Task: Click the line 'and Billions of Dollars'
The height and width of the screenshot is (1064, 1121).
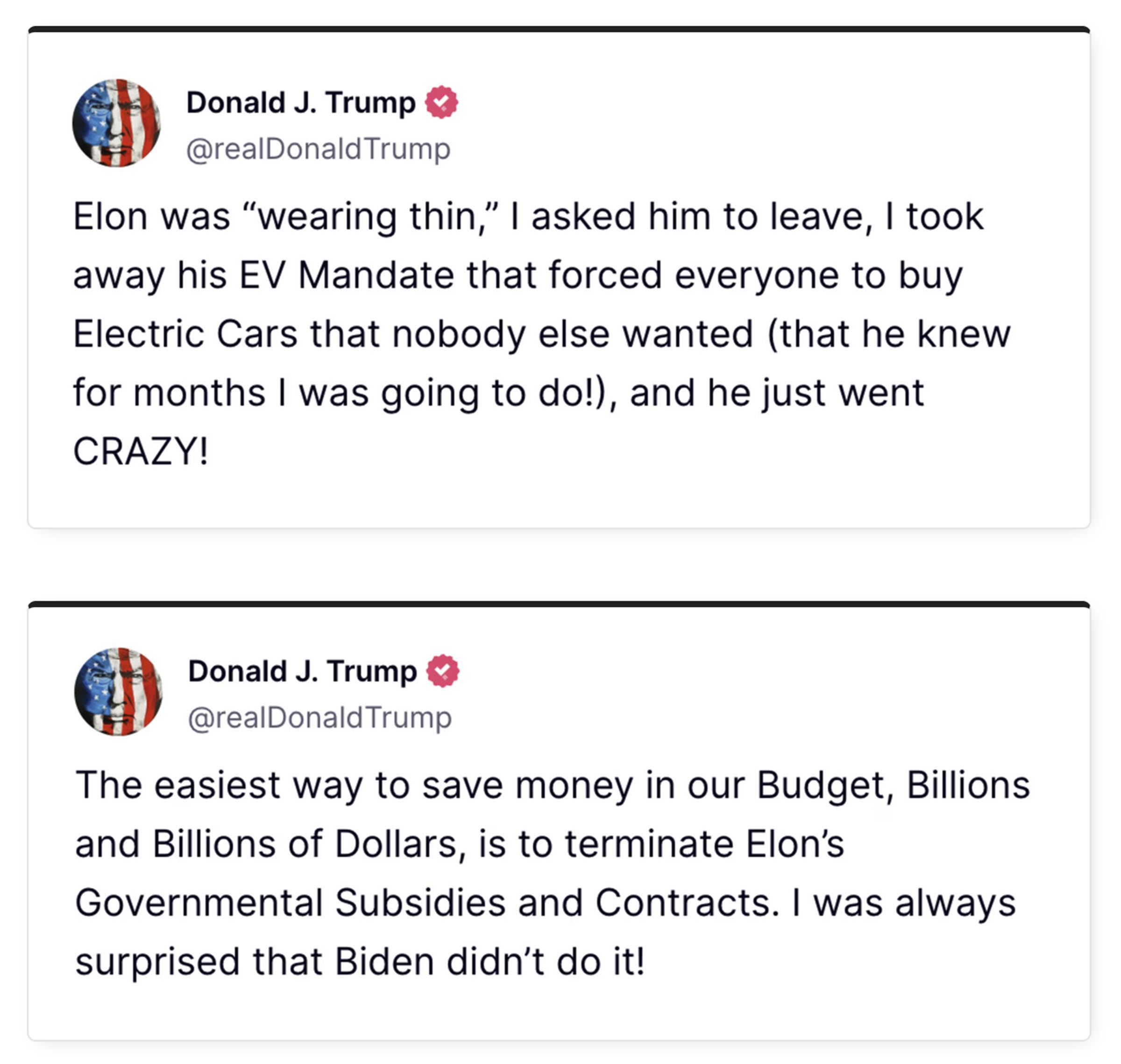Action: [x=460, y=844]
